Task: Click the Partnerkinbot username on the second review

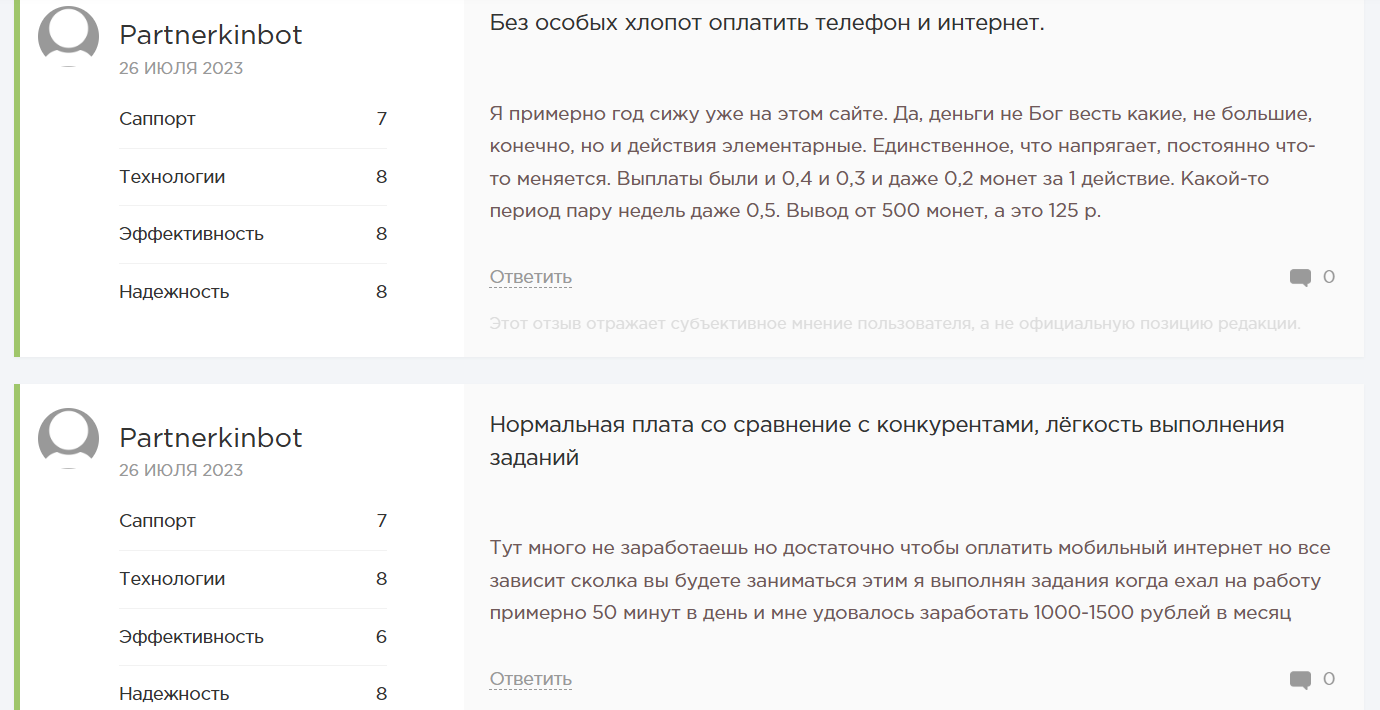Action: (211, 437)
